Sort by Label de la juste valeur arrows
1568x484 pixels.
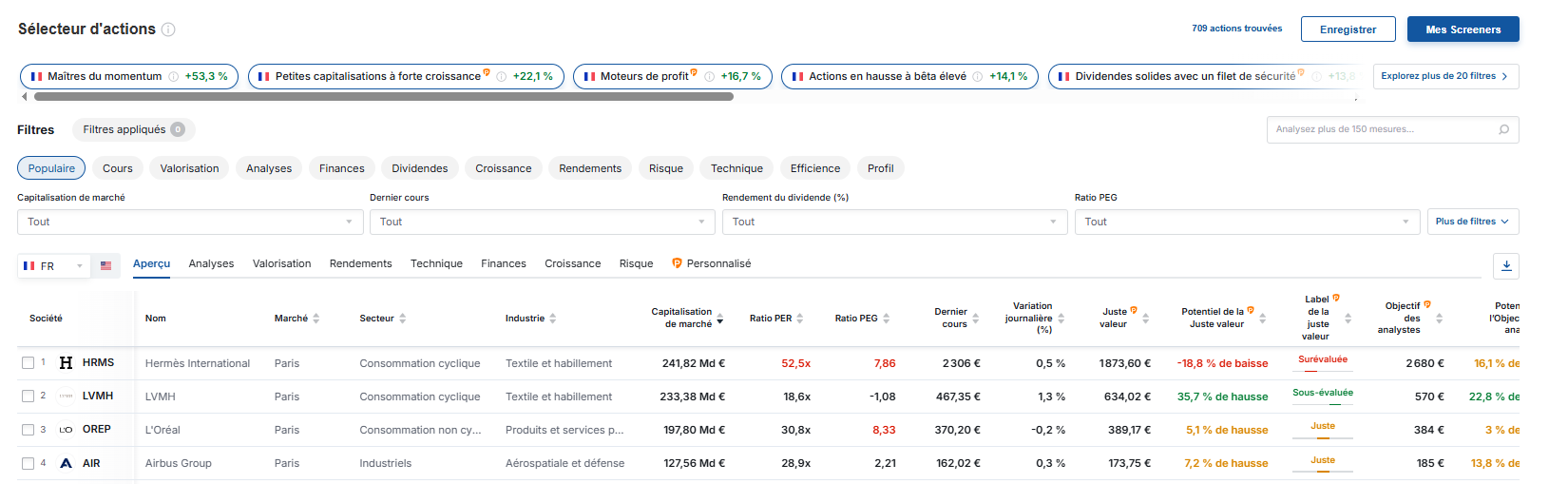[1348, 319]
